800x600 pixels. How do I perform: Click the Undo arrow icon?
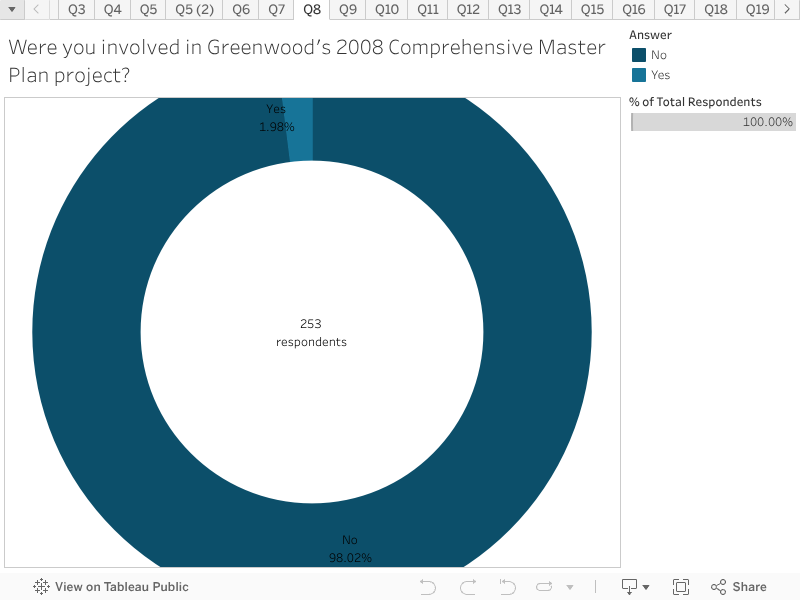(x=428, y=587)
